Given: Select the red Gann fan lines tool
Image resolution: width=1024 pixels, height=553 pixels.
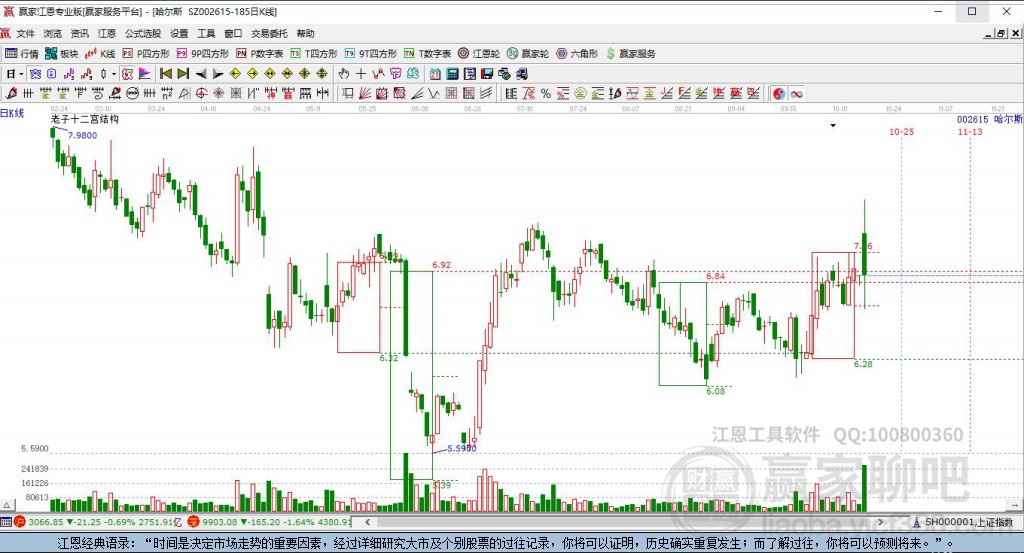Looking at the screenshot, I should point(364,93).
